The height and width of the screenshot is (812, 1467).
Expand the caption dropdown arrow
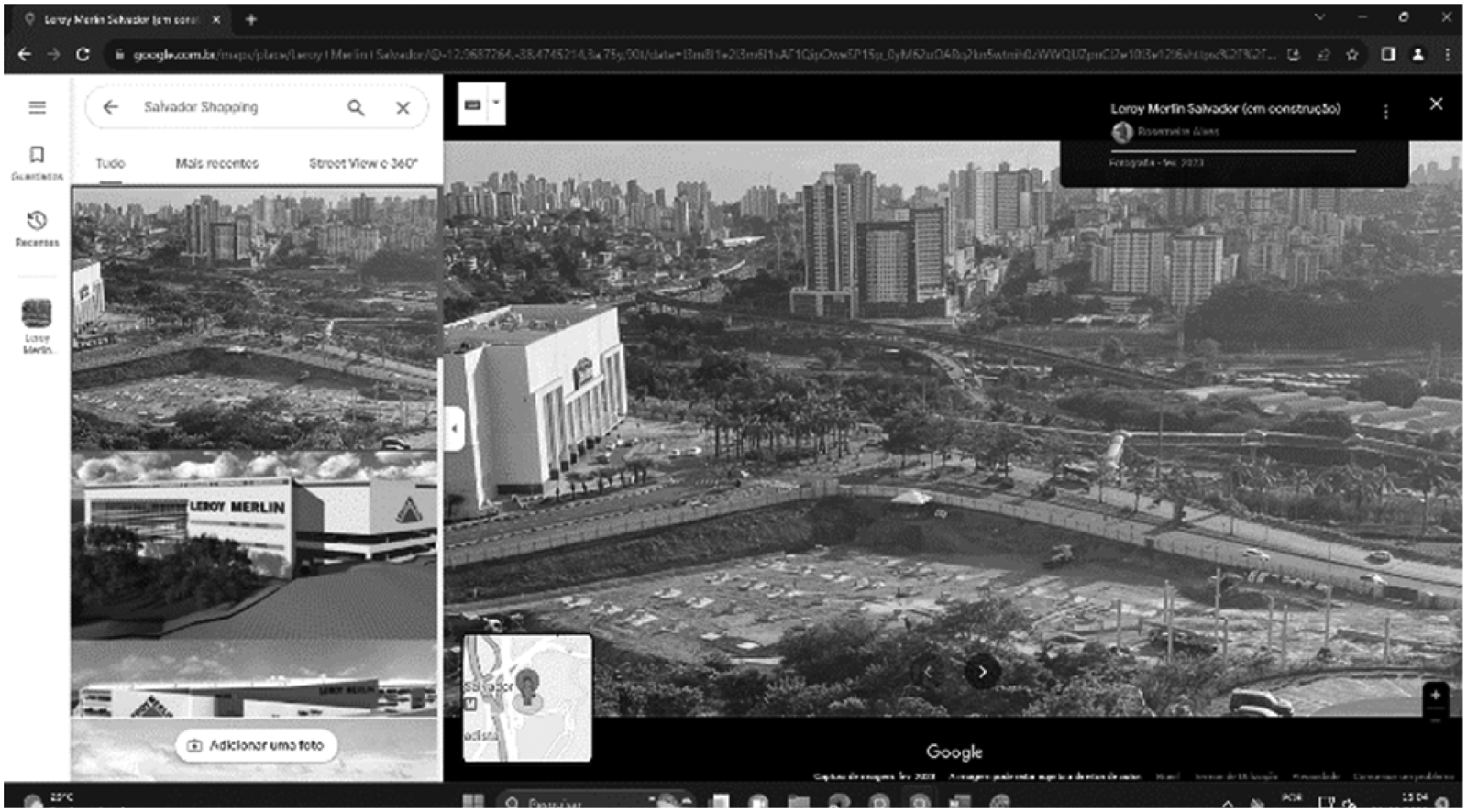point(496,104)
